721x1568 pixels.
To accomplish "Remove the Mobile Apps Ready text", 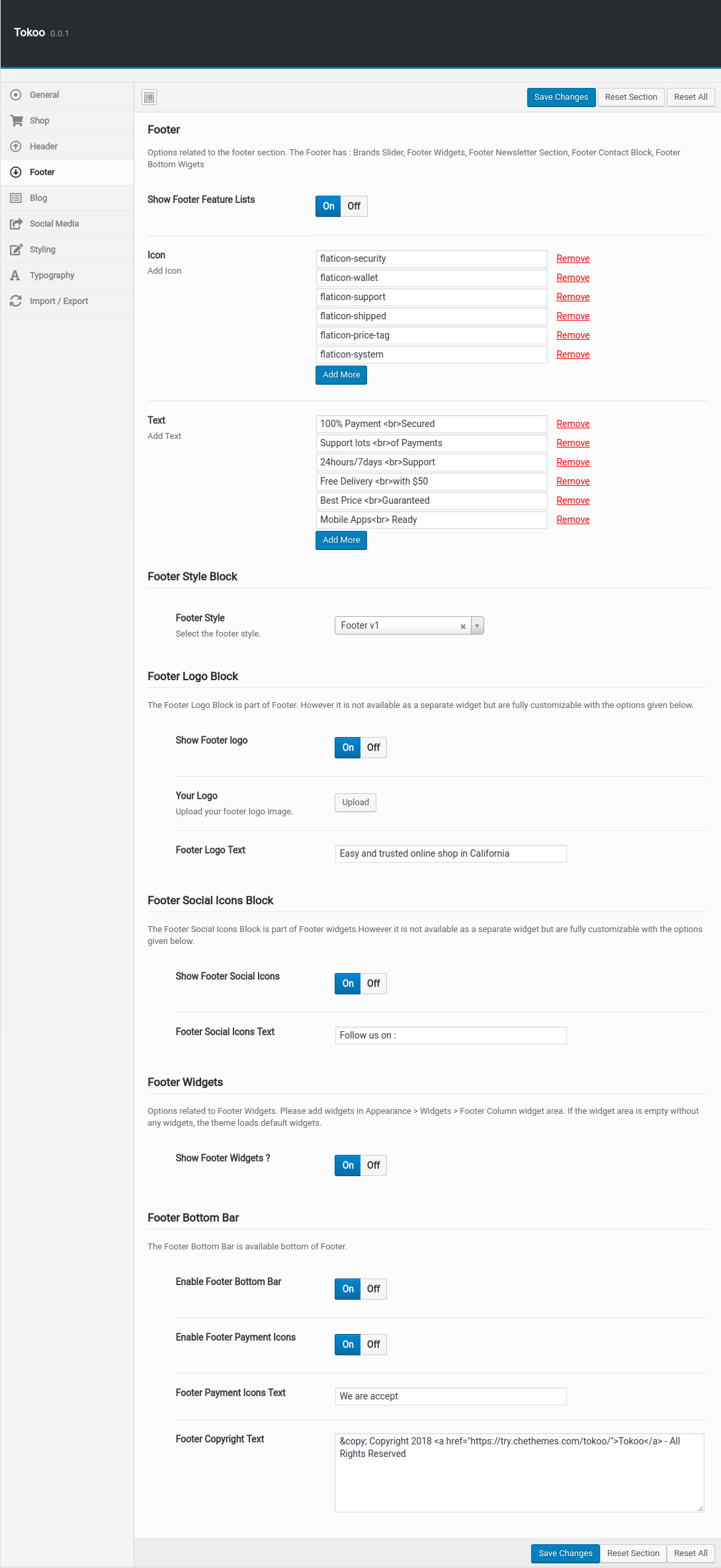I will click(573, 520).
